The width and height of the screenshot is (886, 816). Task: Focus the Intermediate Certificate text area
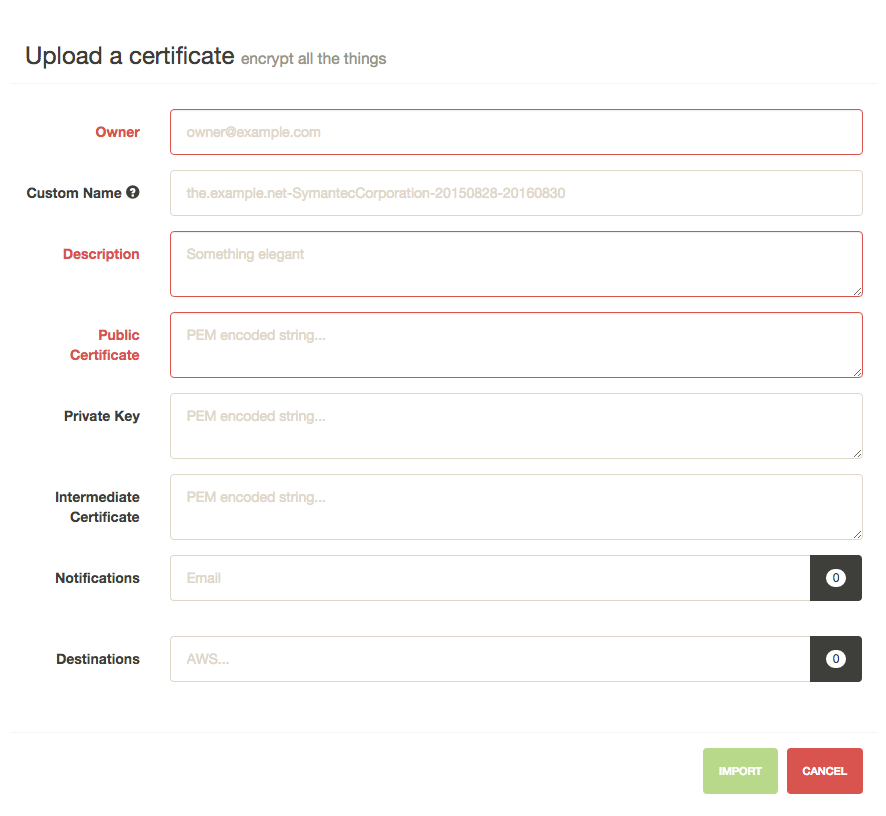coord(516,507)
